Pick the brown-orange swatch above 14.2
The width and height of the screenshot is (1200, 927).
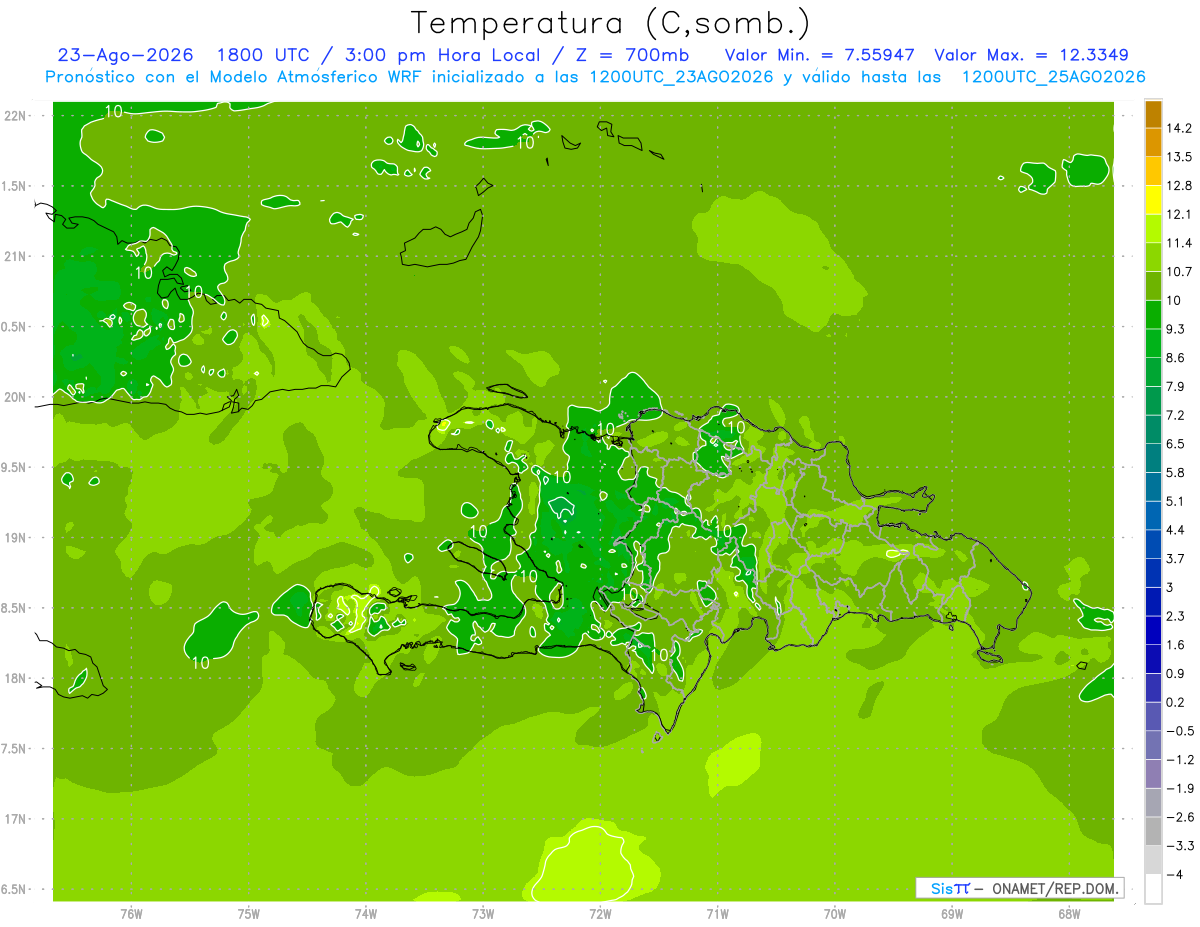pos(1153,114)
